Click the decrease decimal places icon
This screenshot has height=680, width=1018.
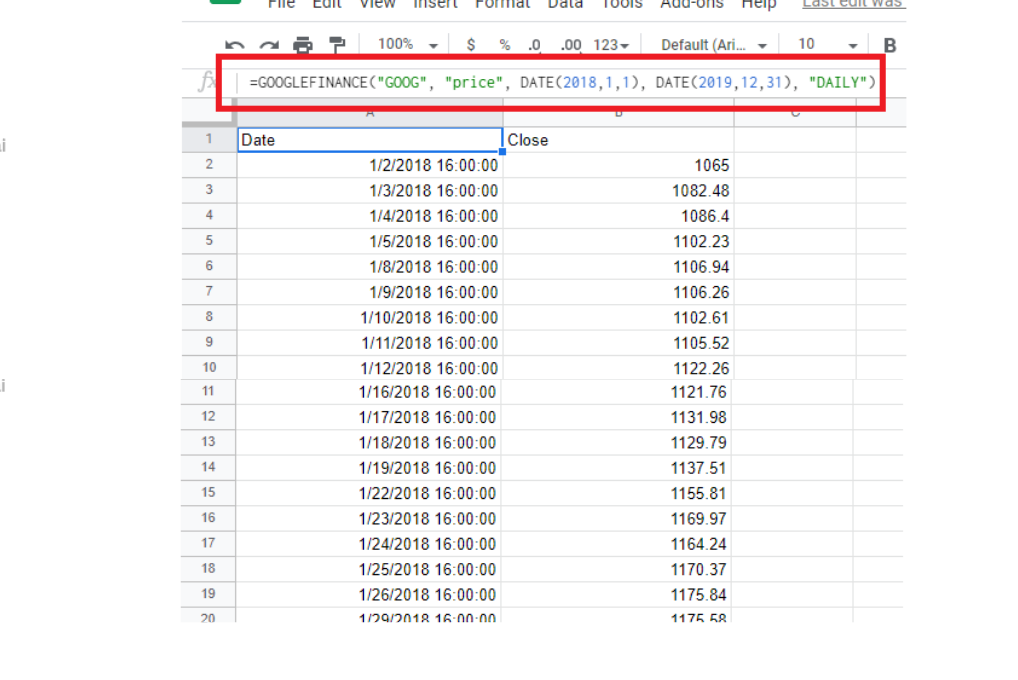(535, 46)
